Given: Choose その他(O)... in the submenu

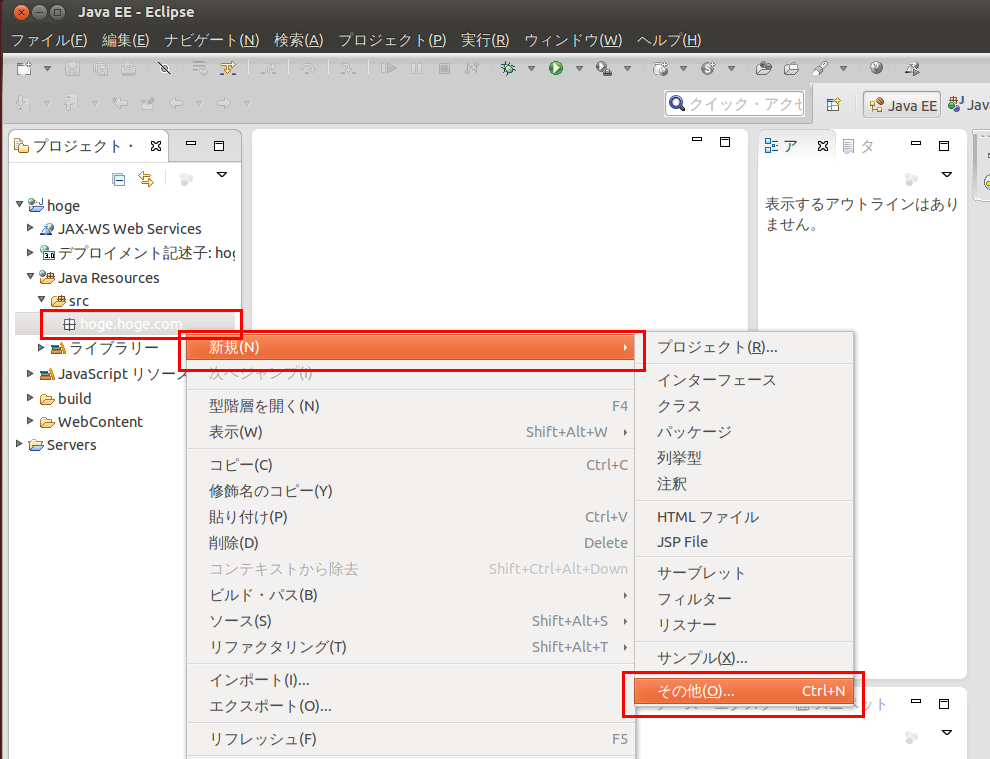Looking at the screenshot, I should pyautogui.click(x=744, y=691).
